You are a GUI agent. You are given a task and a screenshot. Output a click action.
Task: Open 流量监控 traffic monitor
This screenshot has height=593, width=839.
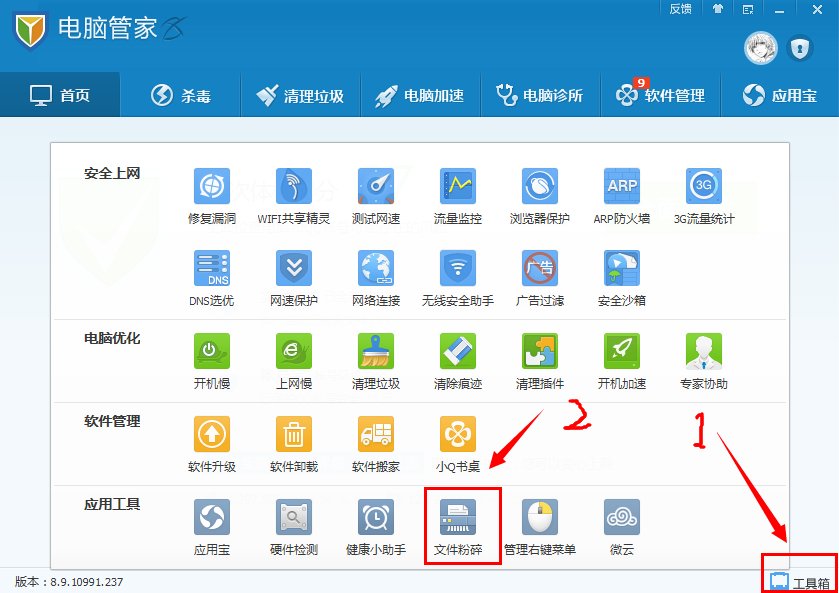tap(458, 188)
